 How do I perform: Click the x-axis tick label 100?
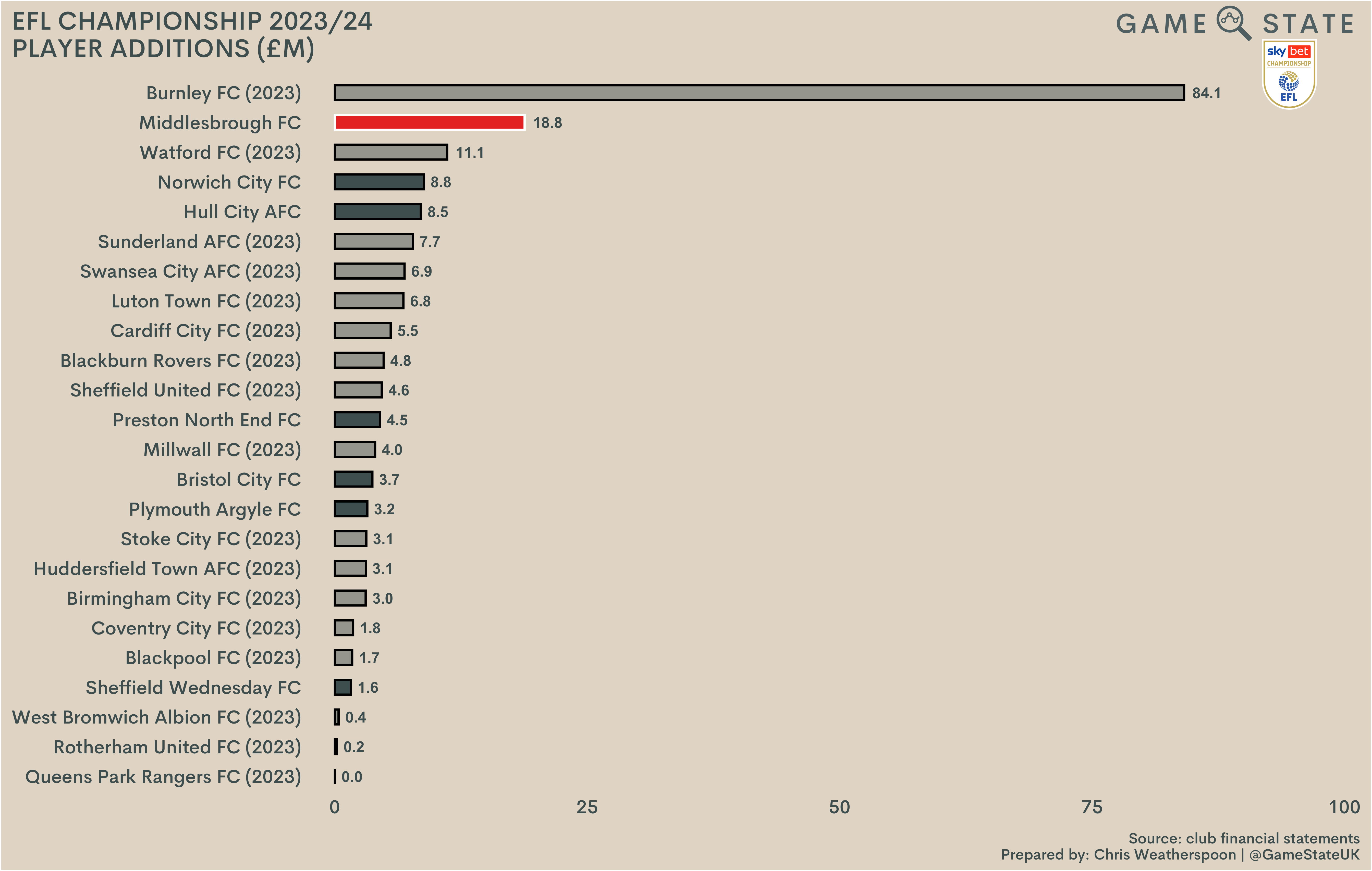click(1344, 807)
